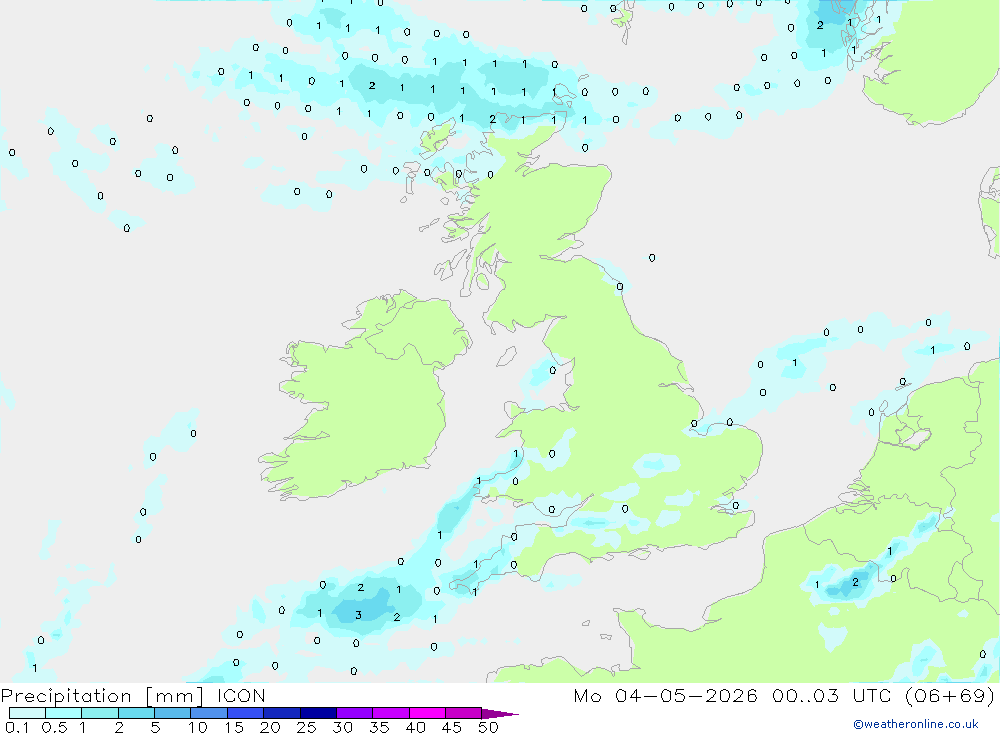Click the 25–30 mm navy legend swatch
The width and height of the screenshot is (1000, 733).
[x=318, y=713]
